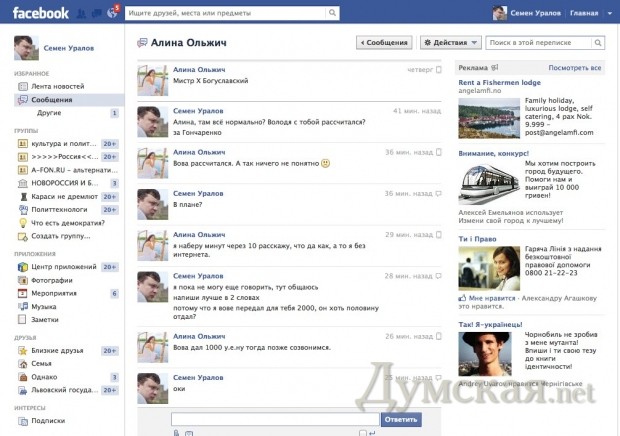Viewport: 620px width, 436px height.
Task: Open Мероприятия calendar icon
Action: tap(23, 293)
